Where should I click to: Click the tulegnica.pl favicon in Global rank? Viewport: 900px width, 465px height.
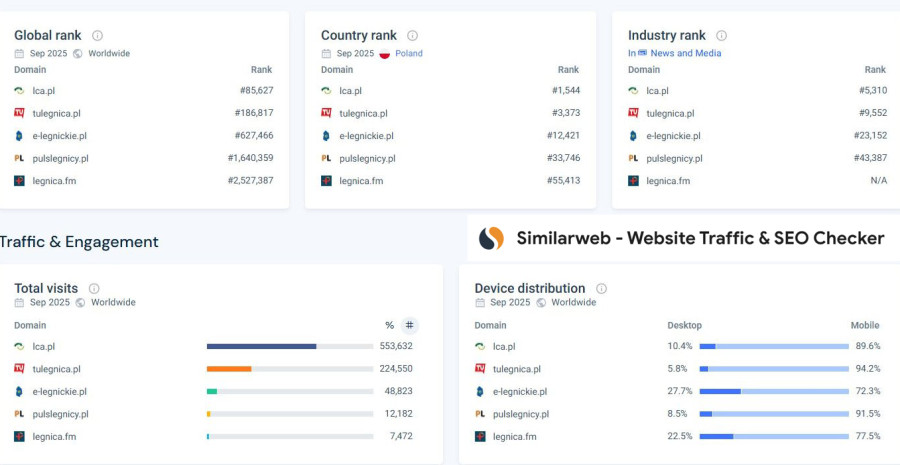tap(19, 113)
